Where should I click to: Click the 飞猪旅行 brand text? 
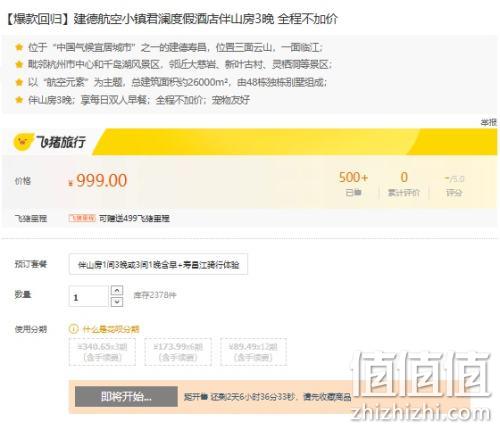(x=61, y=142)
